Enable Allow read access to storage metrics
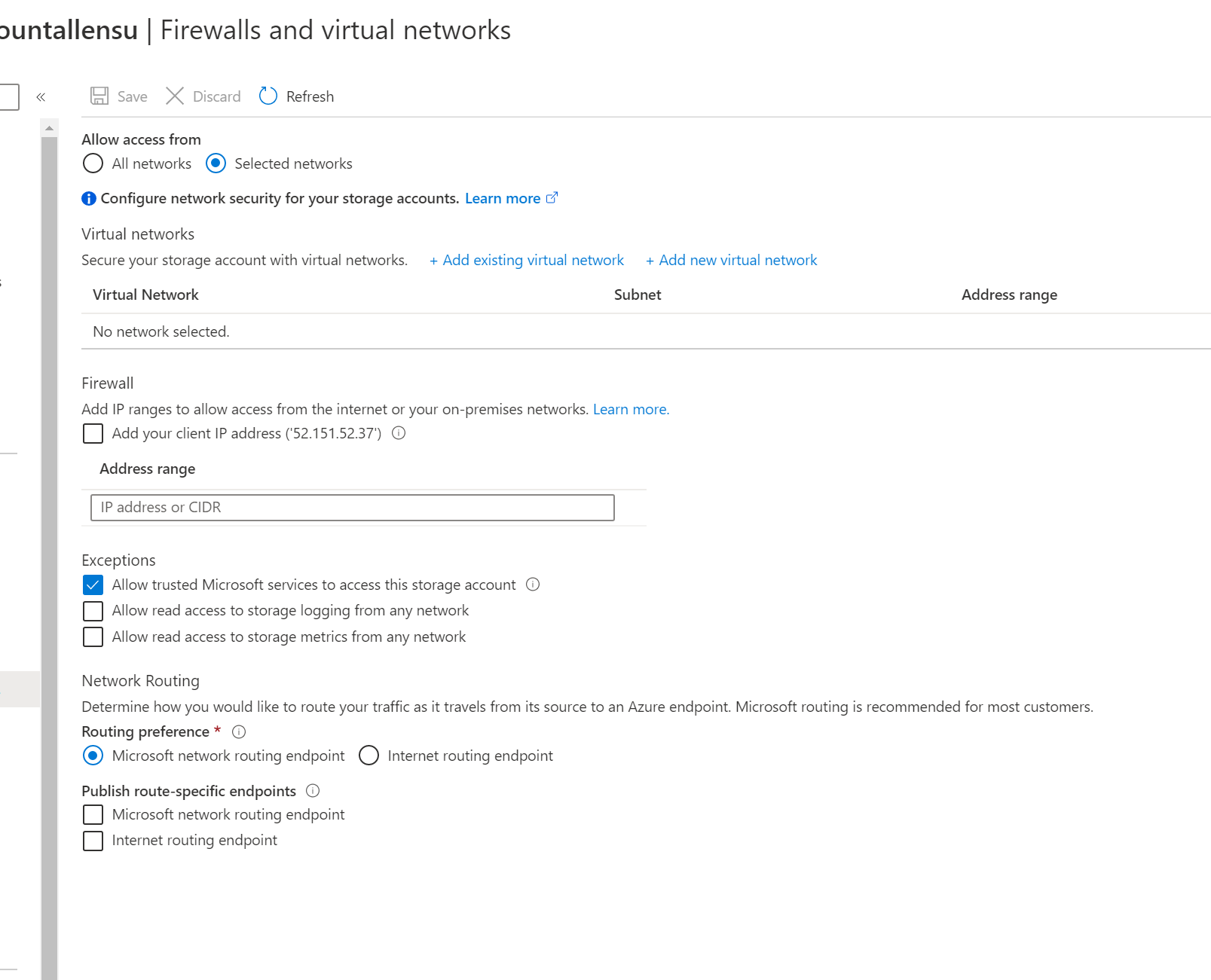Viewport: 1211px width, 980px height. click(x=92, y=637)
